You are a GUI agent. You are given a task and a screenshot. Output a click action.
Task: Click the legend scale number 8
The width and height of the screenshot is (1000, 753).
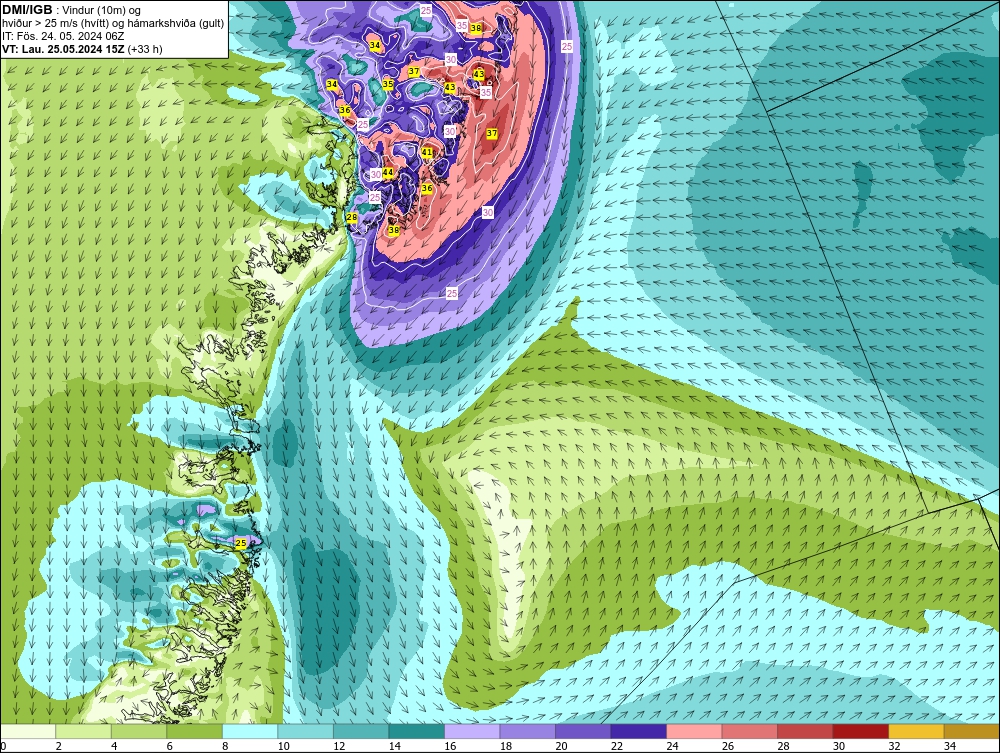(x=224, y=746)
